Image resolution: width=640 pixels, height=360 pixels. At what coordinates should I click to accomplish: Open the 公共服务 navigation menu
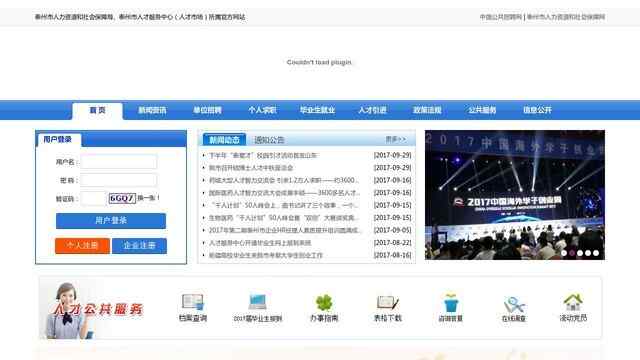point(482,110)
